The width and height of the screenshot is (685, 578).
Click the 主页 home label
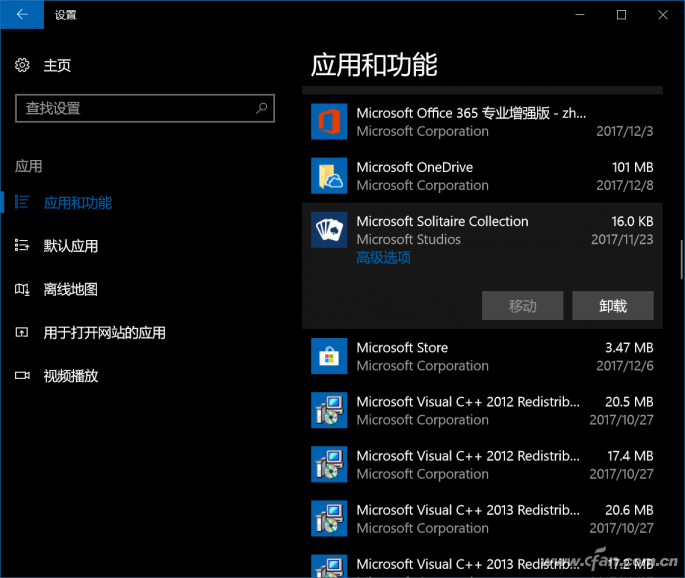(x=57, y=66)
